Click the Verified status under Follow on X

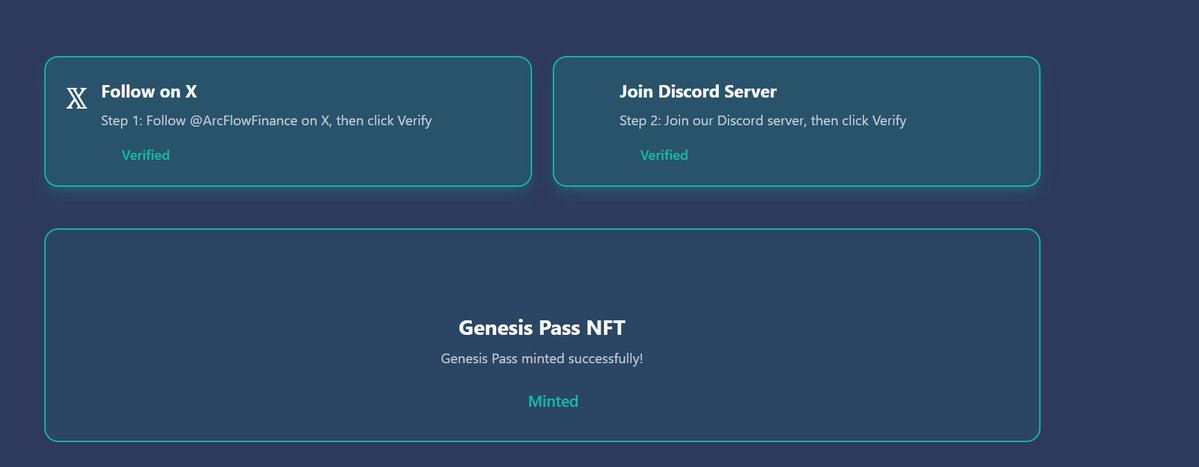coord(145,155)
